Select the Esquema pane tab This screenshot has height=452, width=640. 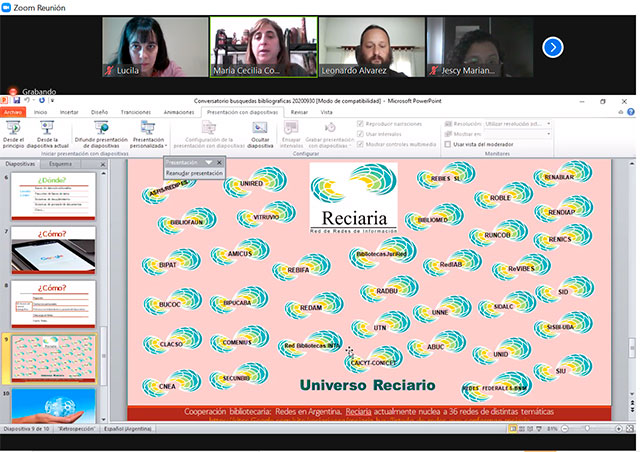(60, 164)
